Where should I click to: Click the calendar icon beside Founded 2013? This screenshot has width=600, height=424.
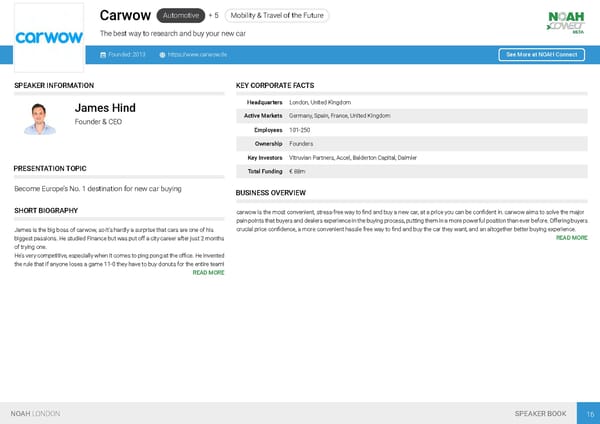[x=103, y=54]
